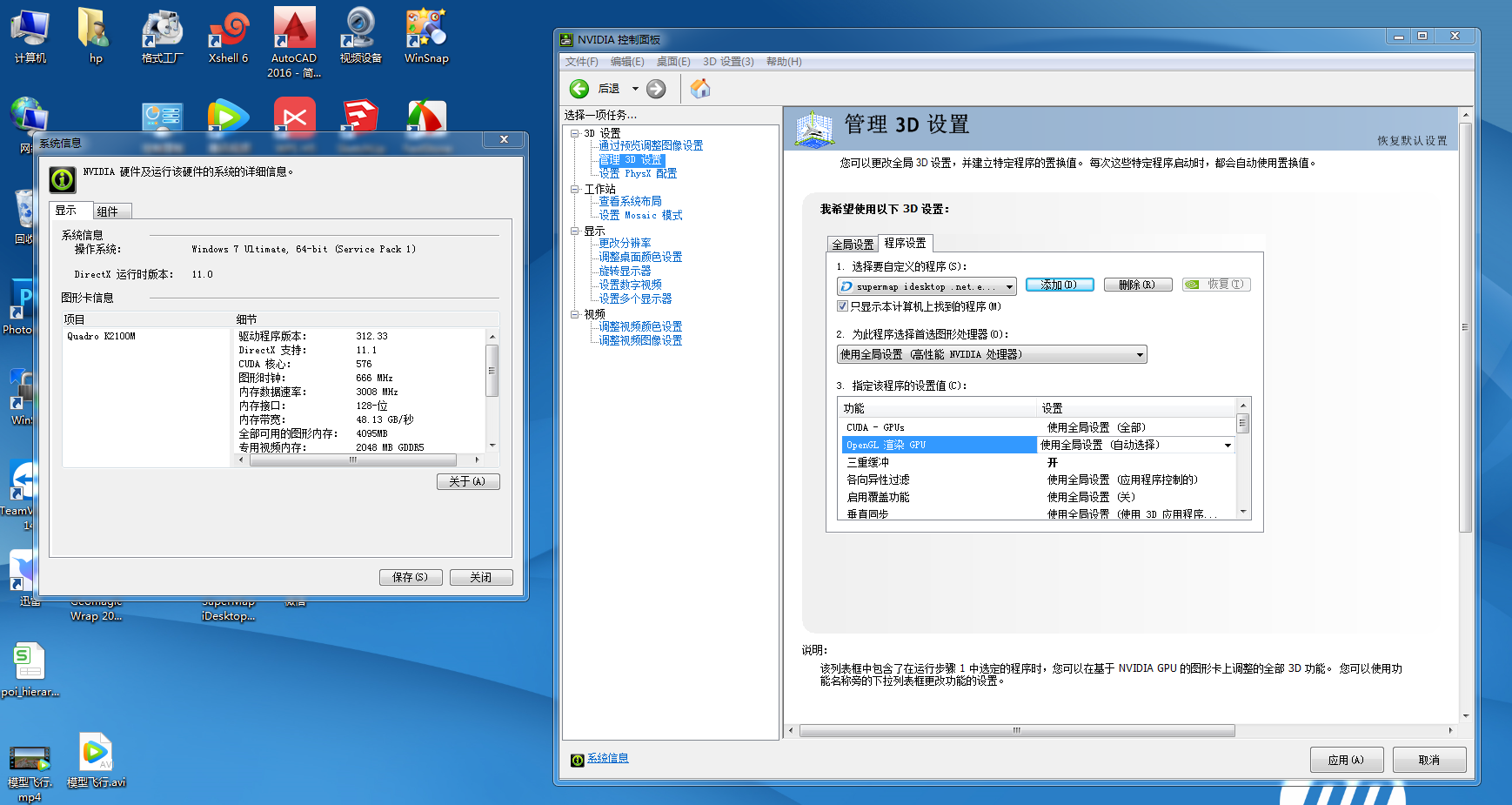The width and height of the screenshot is (1512, 805).
Task: Open 调整视频颜色设置 in the task tree
Action: [640, 327]
